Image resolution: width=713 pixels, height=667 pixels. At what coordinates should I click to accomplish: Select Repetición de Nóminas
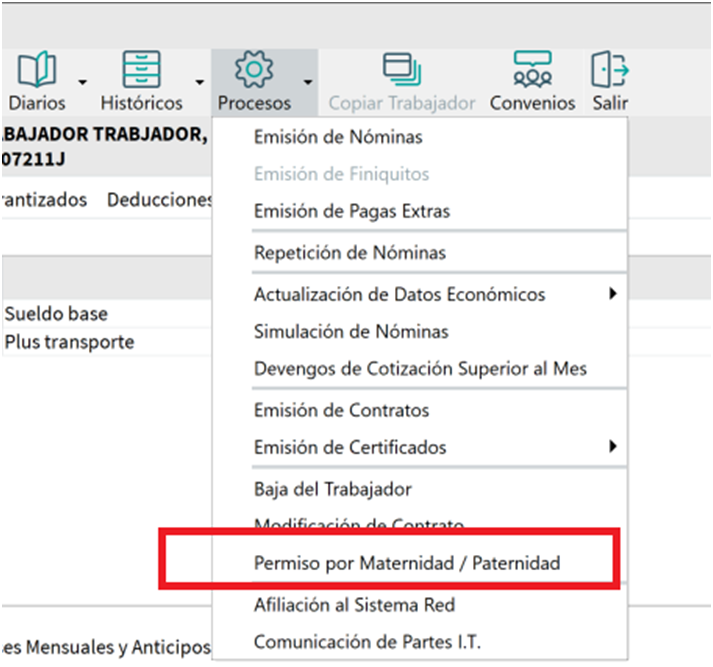tap(350, 253)
